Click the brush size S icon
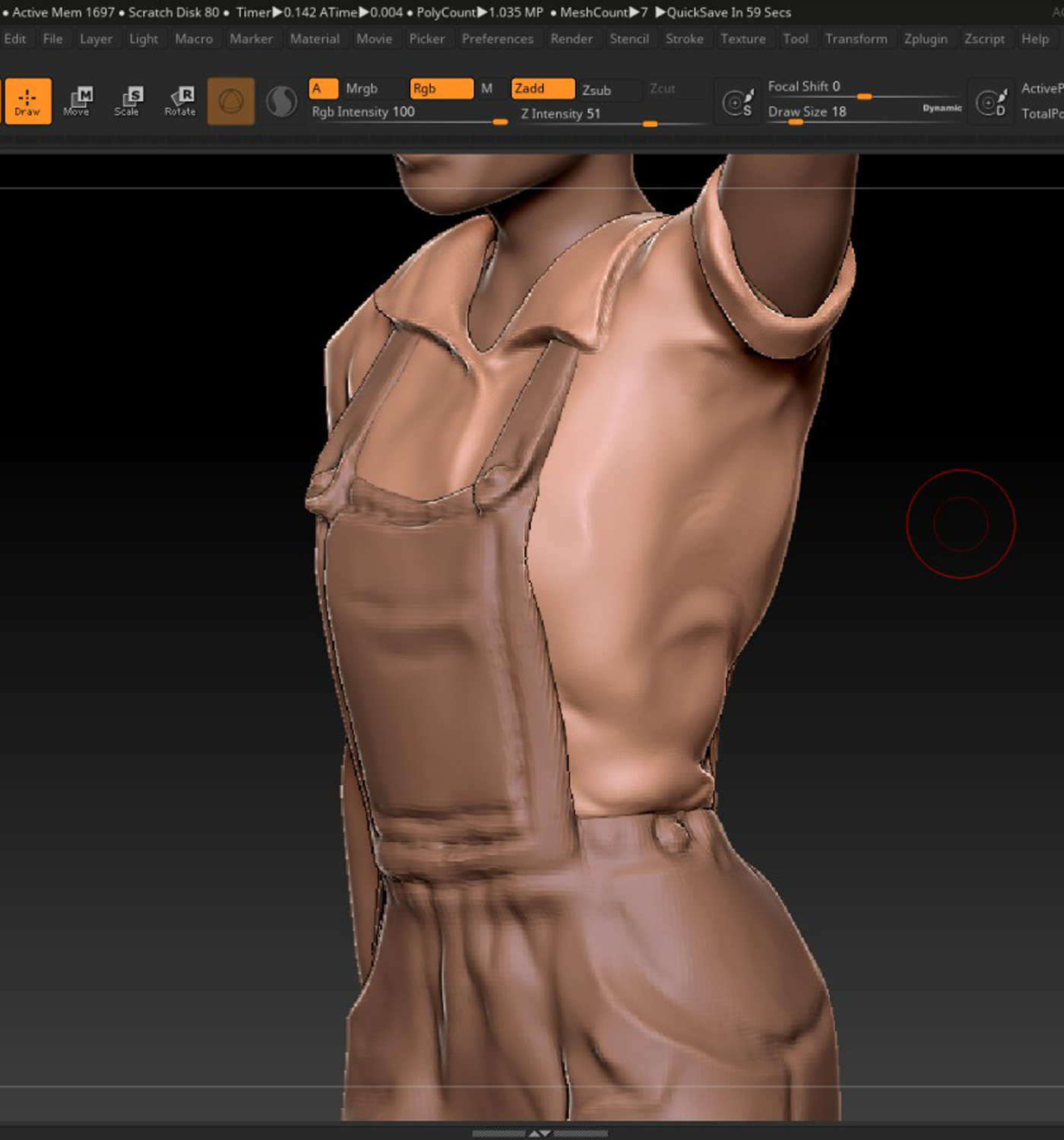The width and height of the screenshot is (1064, 1140). tap(737, 102)
